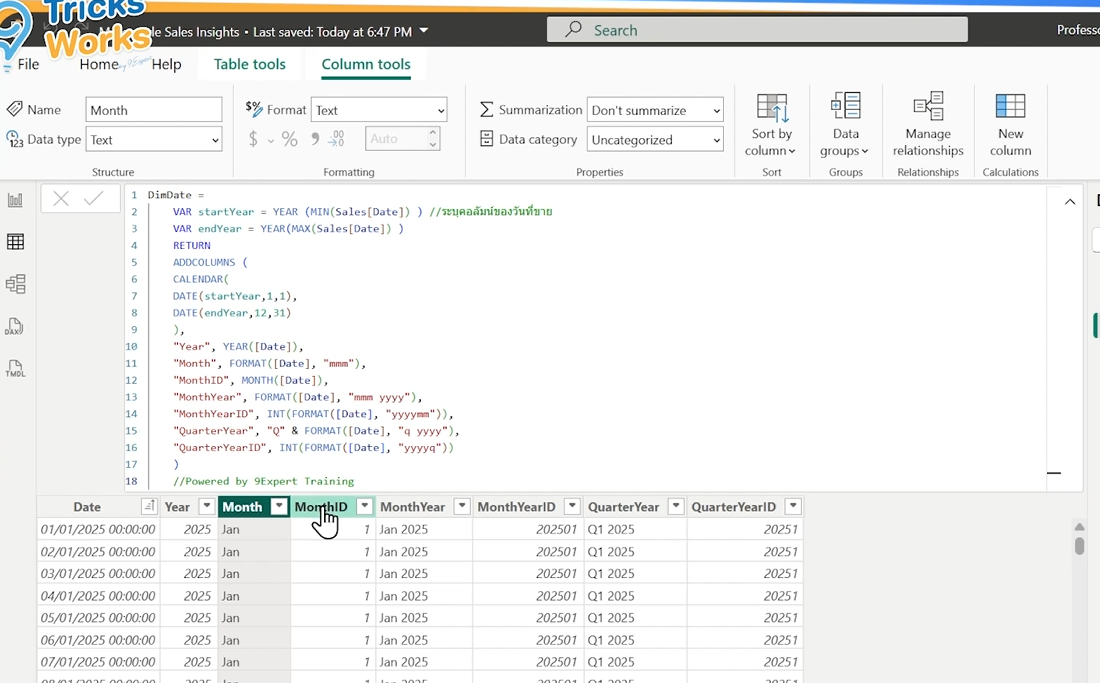
Task: Open DAX query view icon
Action: (x=15, y=327)
